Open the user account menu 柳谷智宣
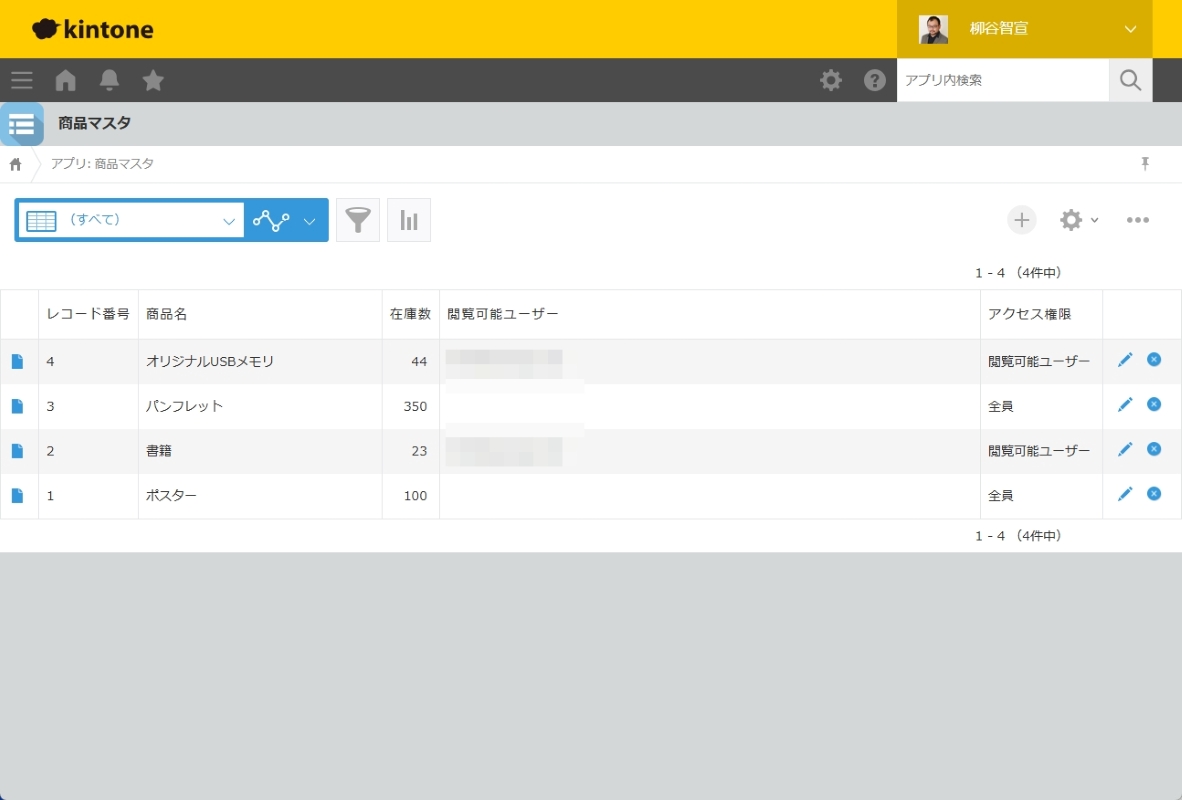This screenshot has height=800, width=1182. 1024,29
